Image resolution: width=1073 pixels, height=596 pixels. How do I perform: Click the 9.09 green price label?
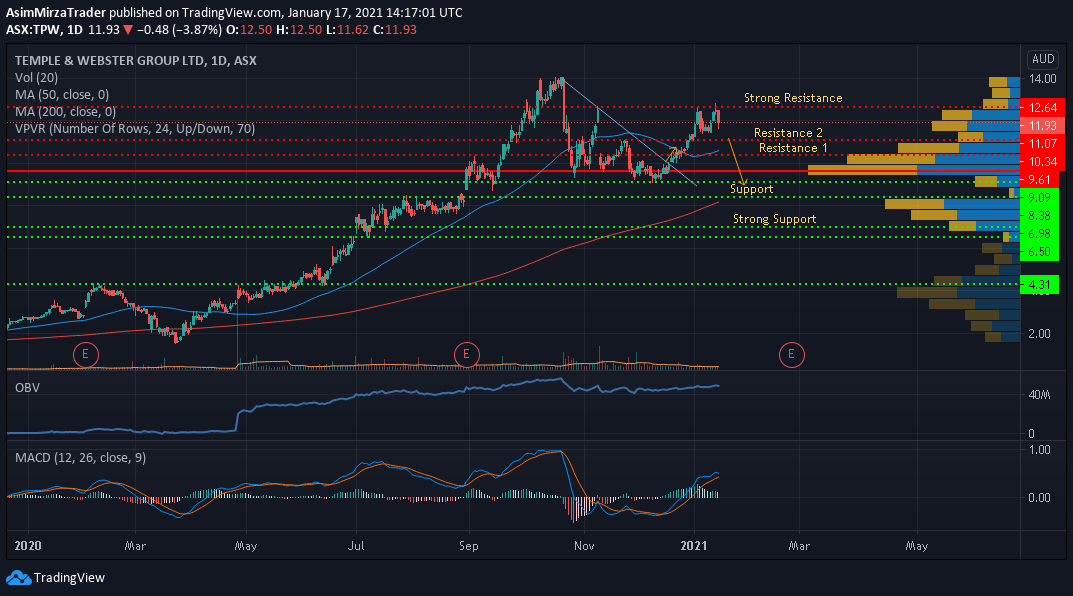pos(1039,198)
